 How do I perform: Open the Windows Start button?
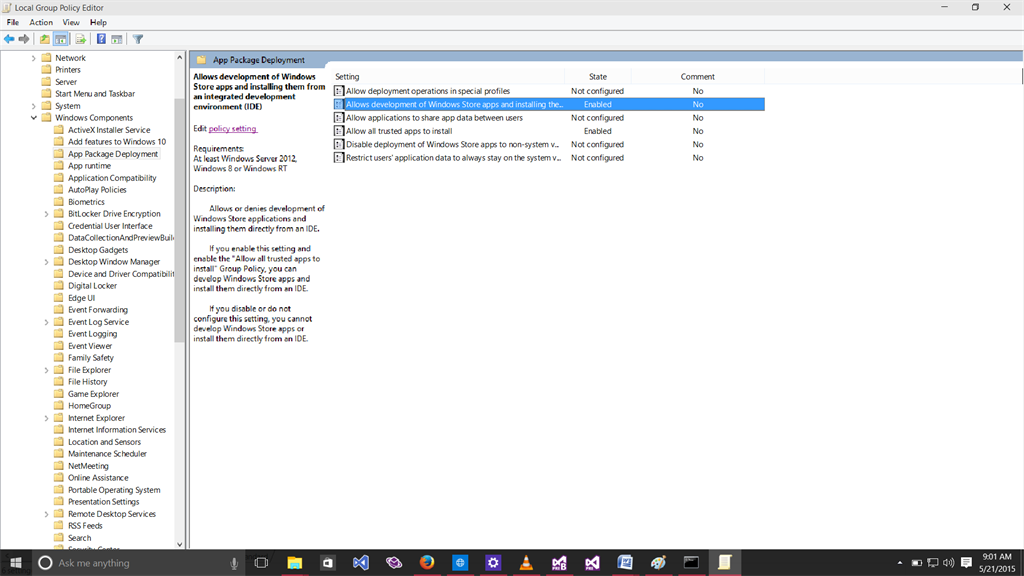(x=16, y=562)
